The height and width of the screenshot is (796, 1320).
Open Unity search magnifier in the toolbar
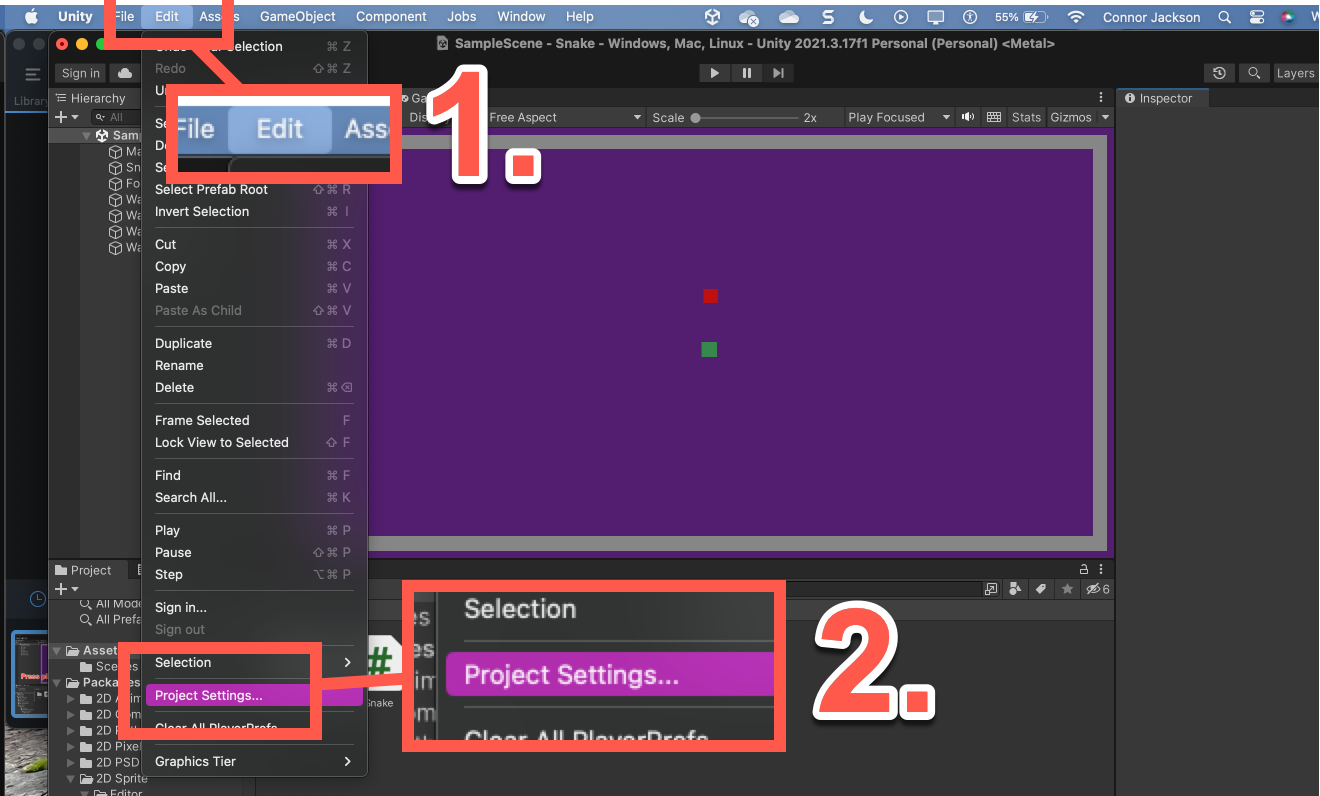(1253, 73)
